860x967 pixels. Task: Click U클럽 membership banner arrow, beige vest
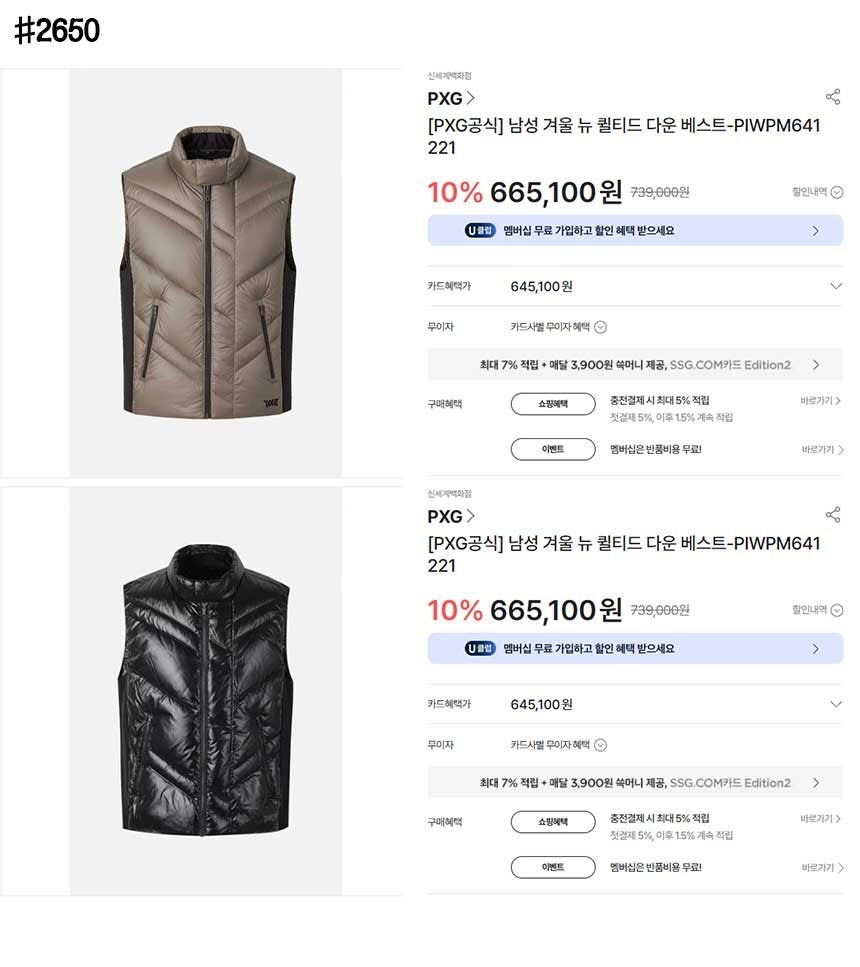click(815, 231)
